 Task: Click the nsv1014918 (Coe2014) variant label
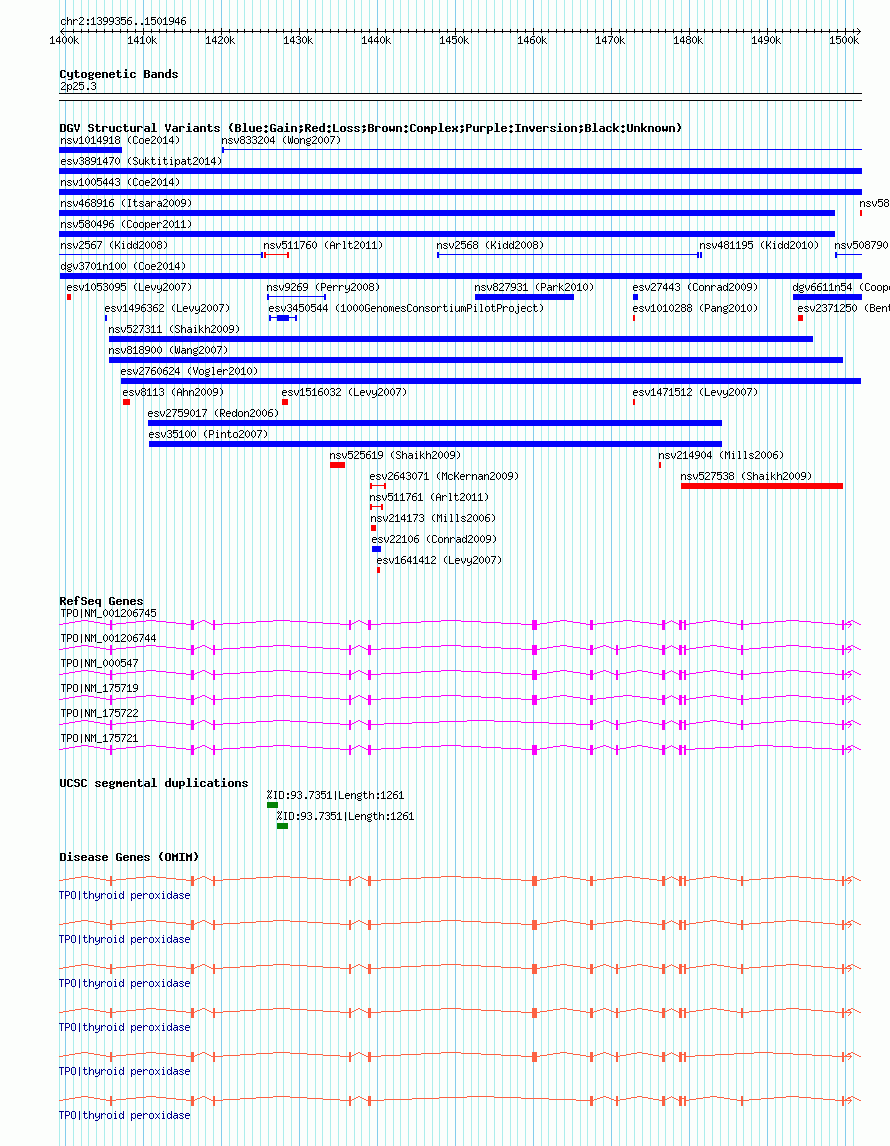(120, 140)
